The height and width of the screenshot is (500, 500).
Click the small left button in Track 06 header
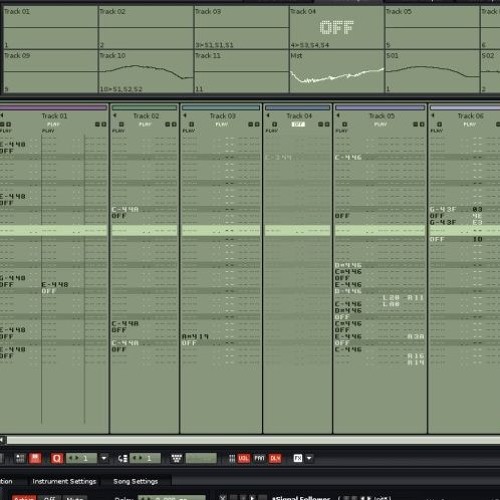[440, 124]
